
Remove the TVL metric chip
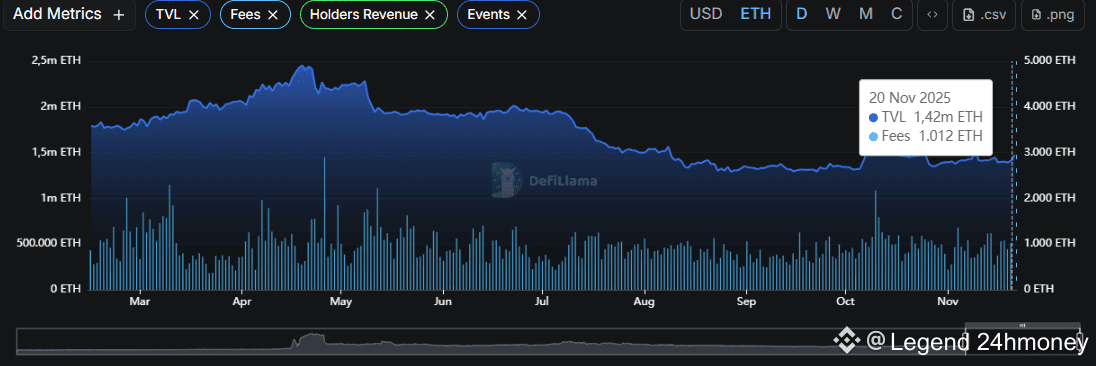pyautogui.click(x=194, y=15)
